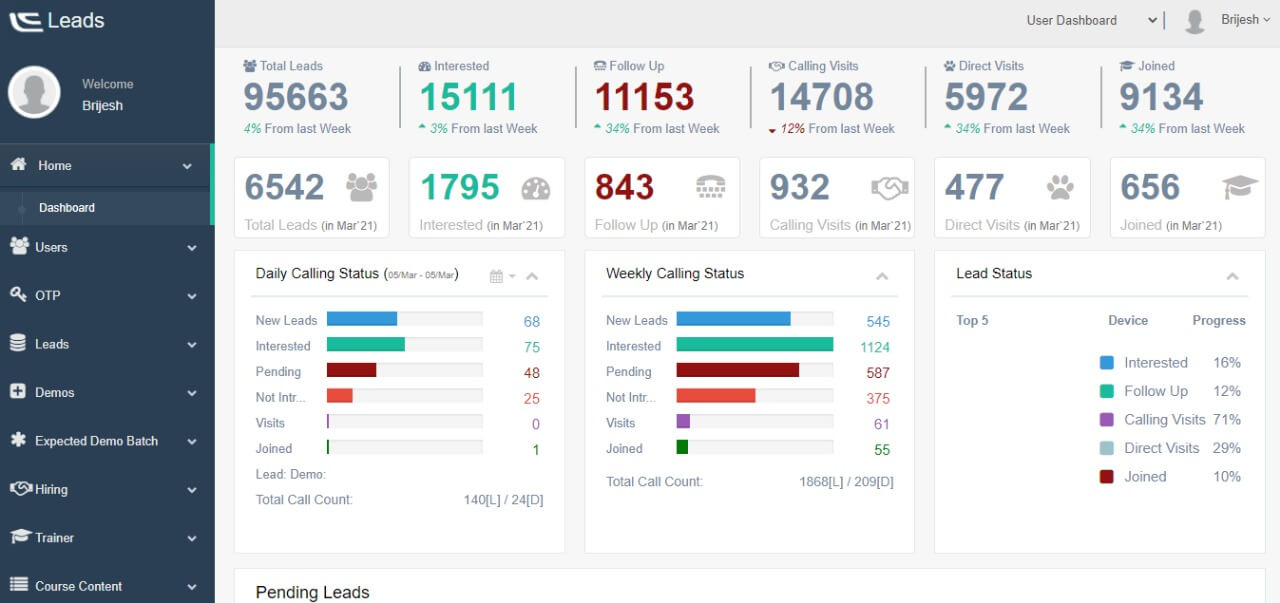The width and height of the screenshot is (1280, 603).
Task: Click the Total Leads count 95663
Action: (x=295, y=95)
